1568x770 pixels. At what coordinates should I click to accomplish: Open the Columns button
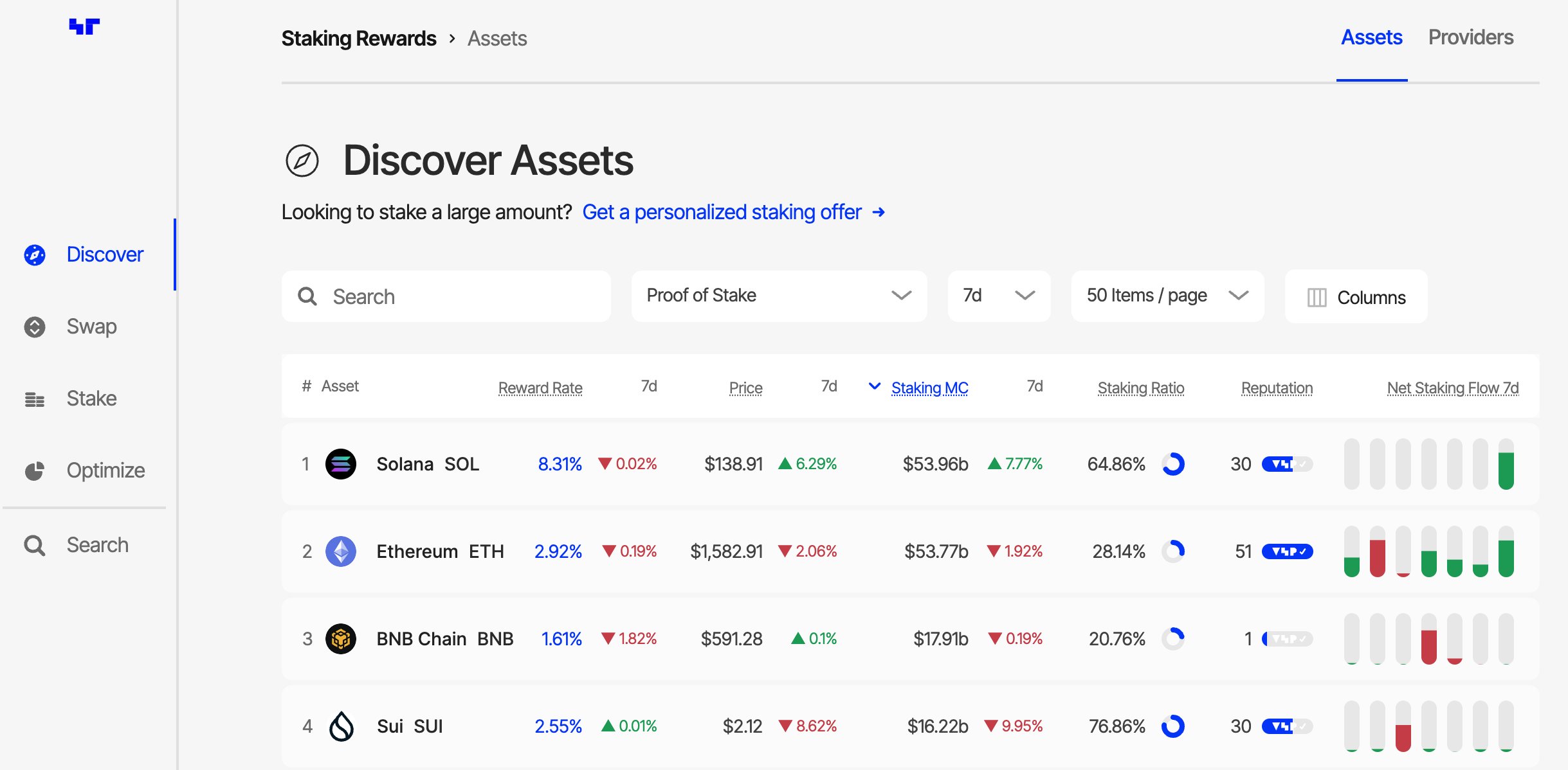[x=1356, y=297]
